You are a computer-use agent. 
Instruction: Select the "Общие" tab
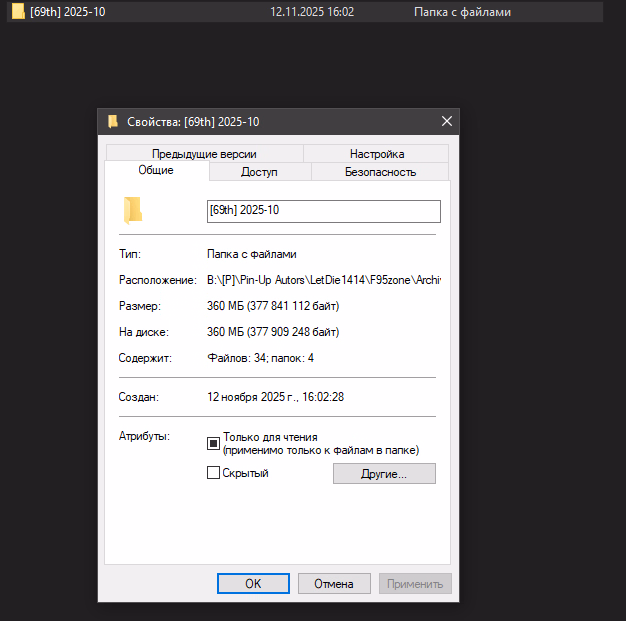point(156,171)
